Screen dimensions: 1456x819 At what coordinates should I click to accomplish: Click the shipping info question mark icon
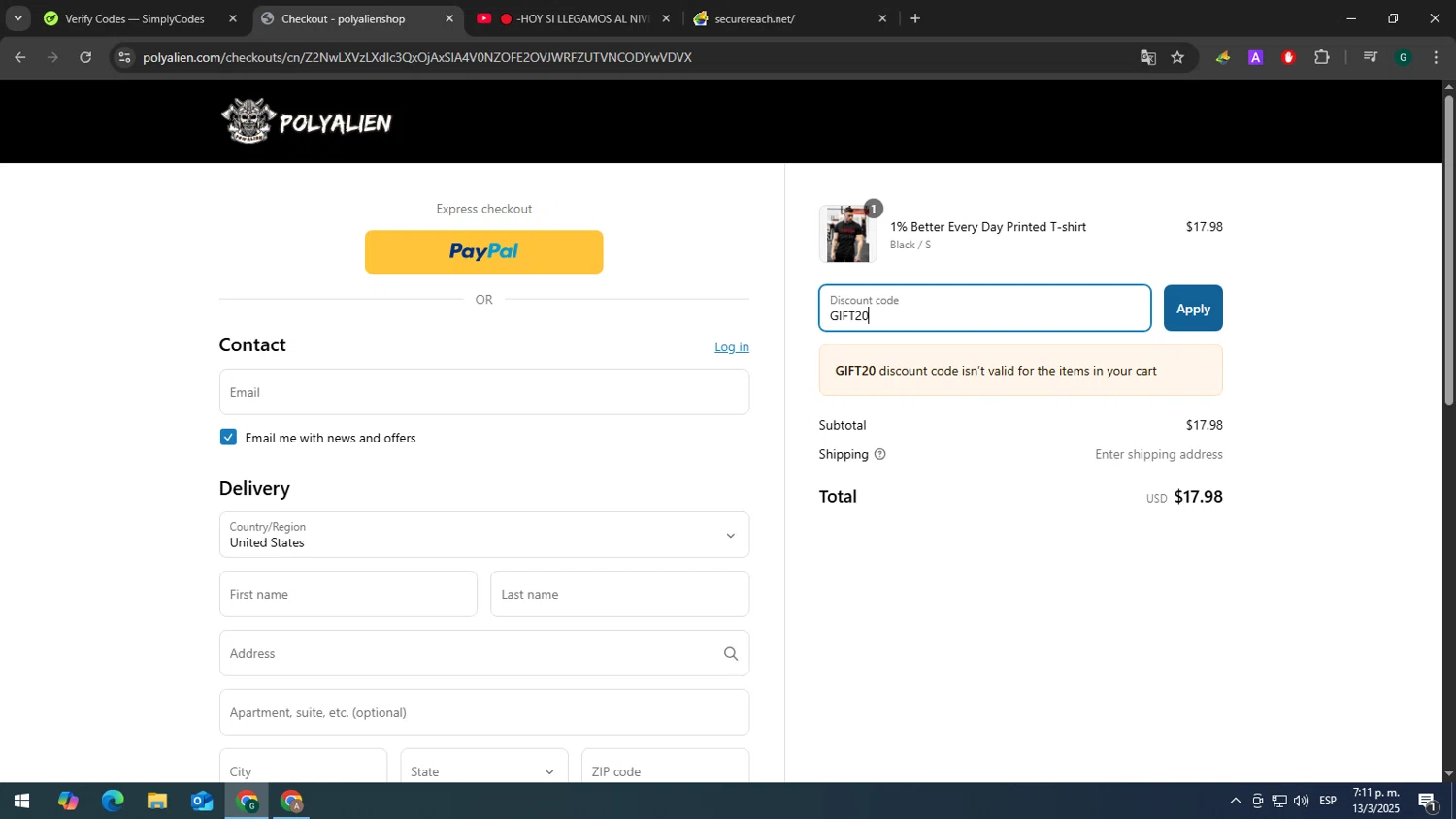[x=879, y=454]
